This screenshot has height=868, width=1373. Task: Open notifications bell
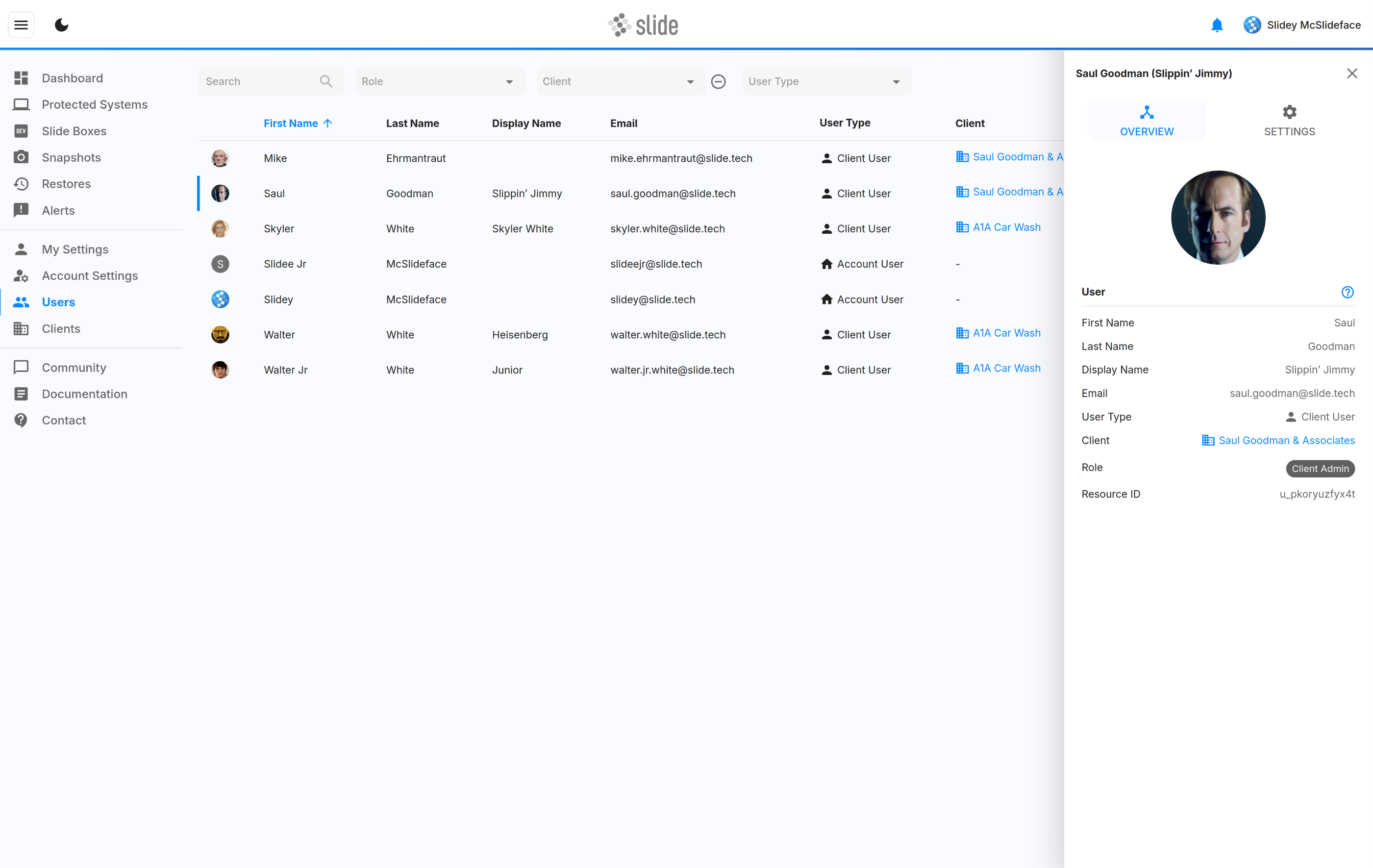tap(1217, 25)
